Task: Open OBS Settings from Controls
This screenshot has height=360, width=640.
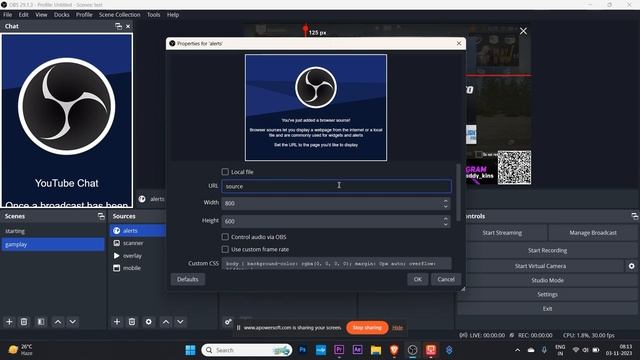Action: [x=547, y=294]
